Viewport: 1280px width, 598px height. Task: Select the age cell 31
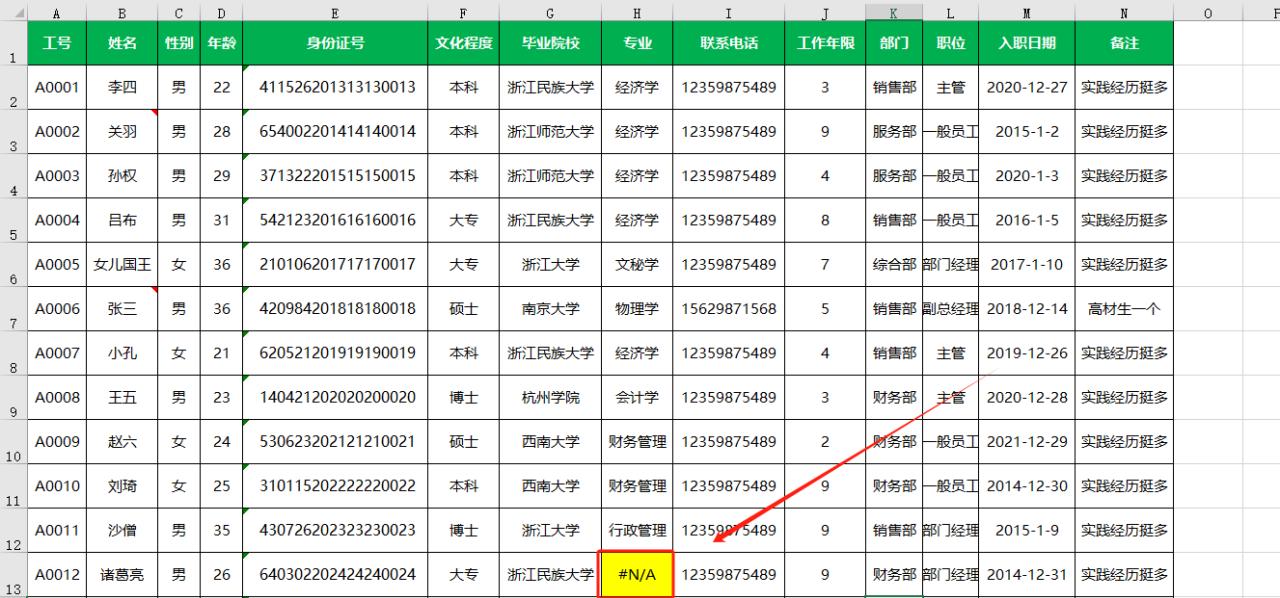point(221,220)
